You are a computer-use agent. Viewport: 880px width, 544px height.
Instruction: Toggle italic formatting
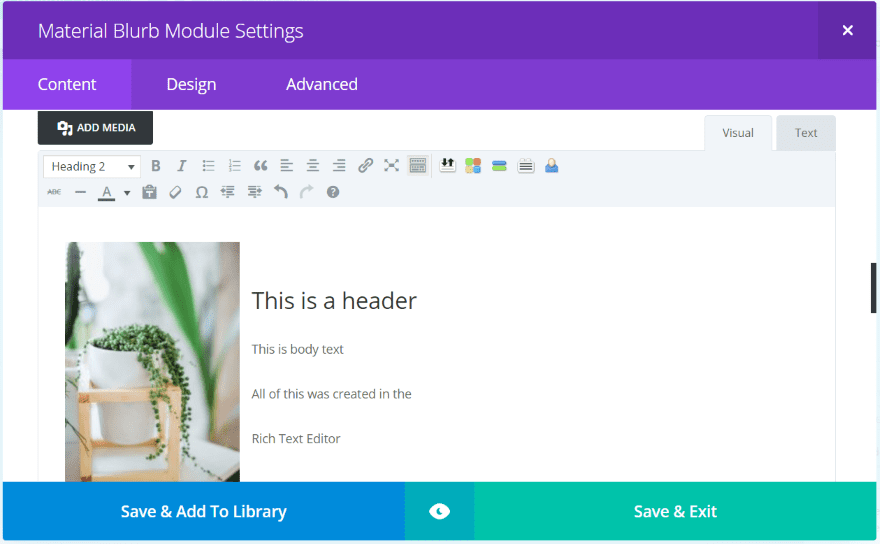tap(182, 166)
